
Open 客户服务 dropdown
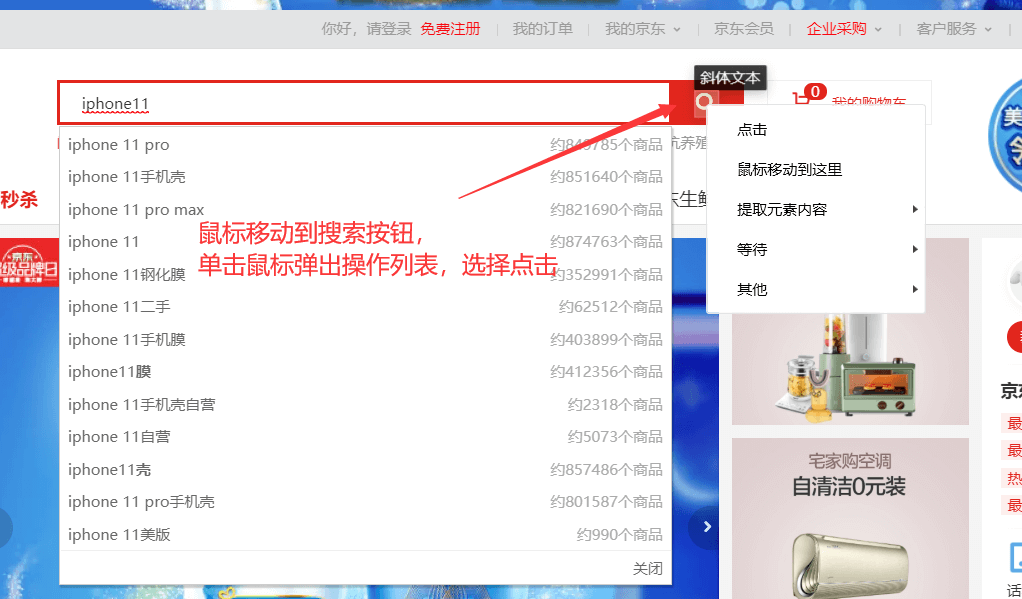[954, 29]
